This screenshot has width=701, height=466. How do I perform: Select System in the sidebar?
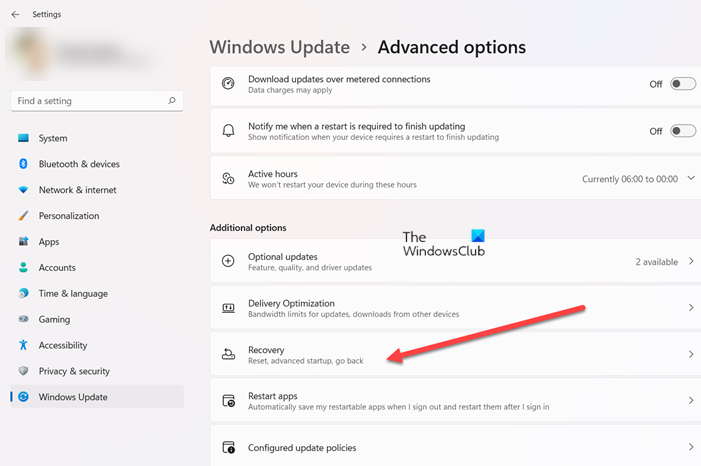pos(53,138)
